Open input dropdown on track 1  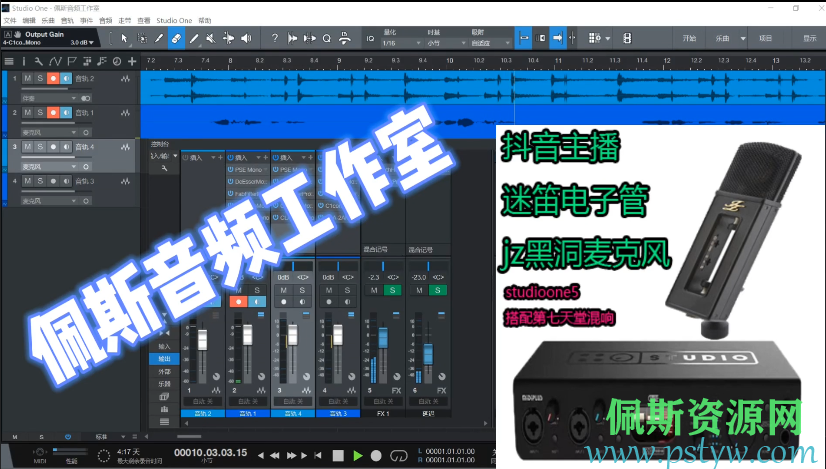tap(49, 99)
